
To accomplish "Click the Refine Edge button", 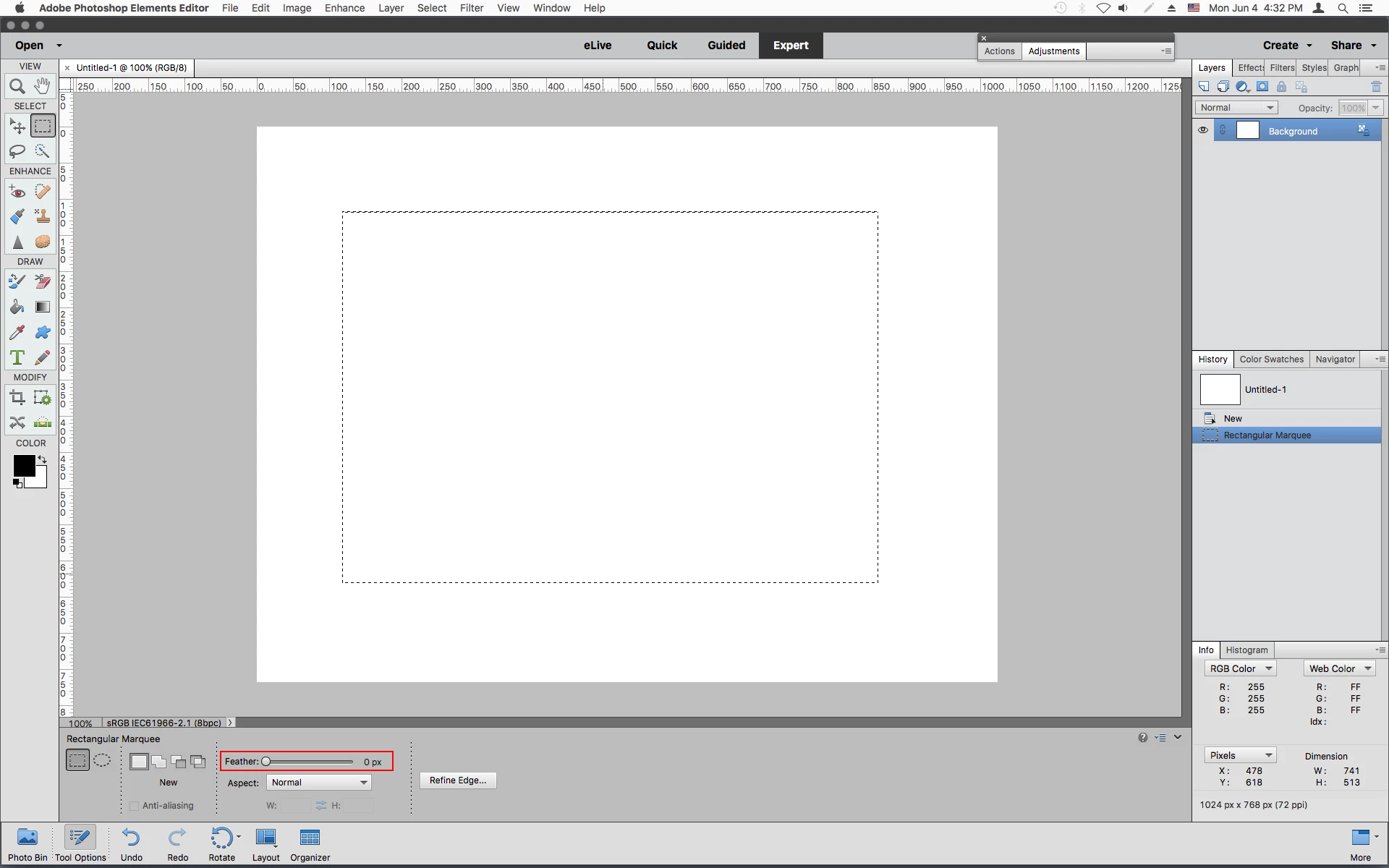I will tap(458, 780).
